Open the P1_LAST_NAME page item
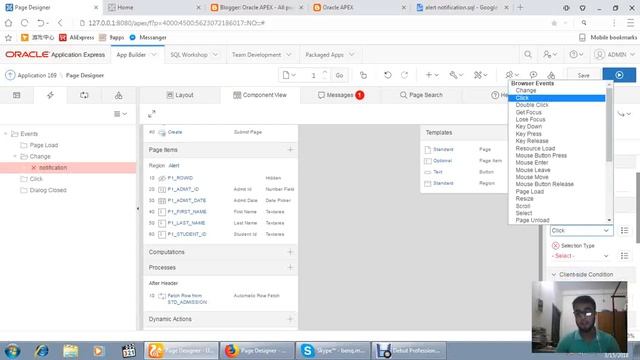 186,223
